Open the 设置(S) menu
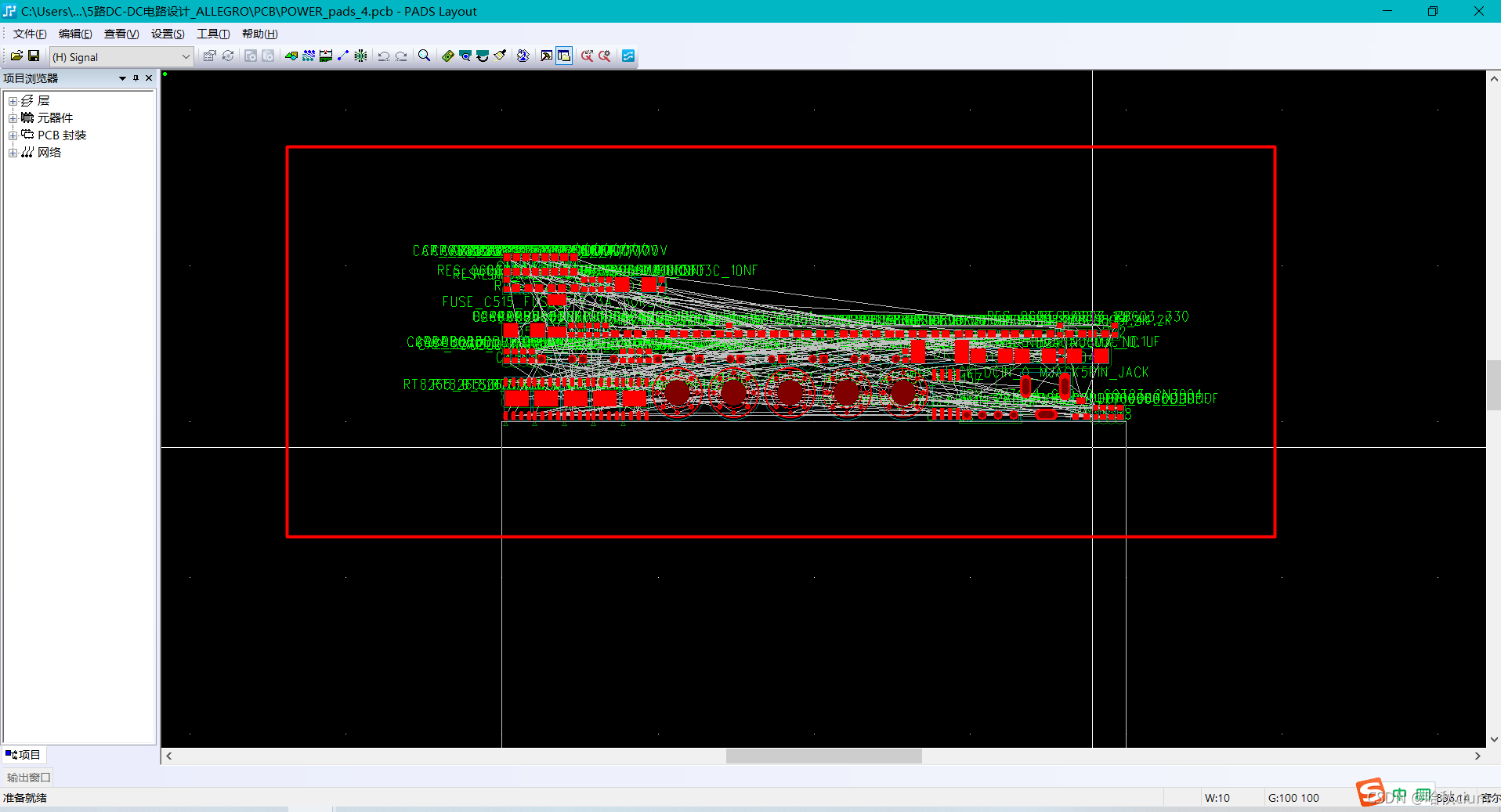The width and height of the screenshot is (1501, 812). coord(168,34)
